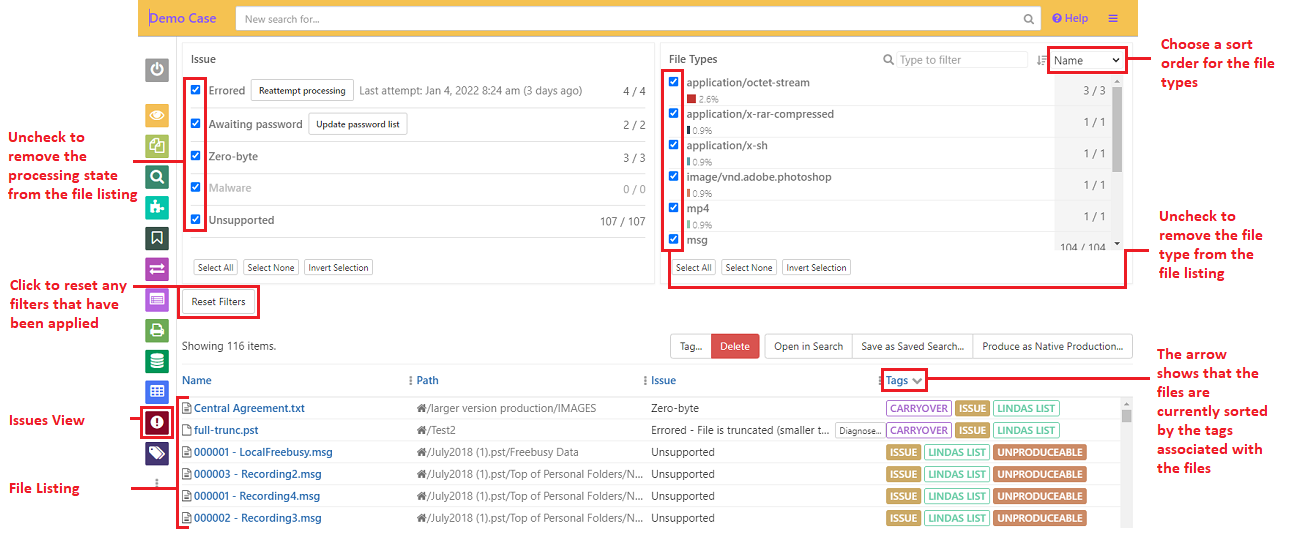Open the eye review icon in sidebar

[x=157, y=116]
